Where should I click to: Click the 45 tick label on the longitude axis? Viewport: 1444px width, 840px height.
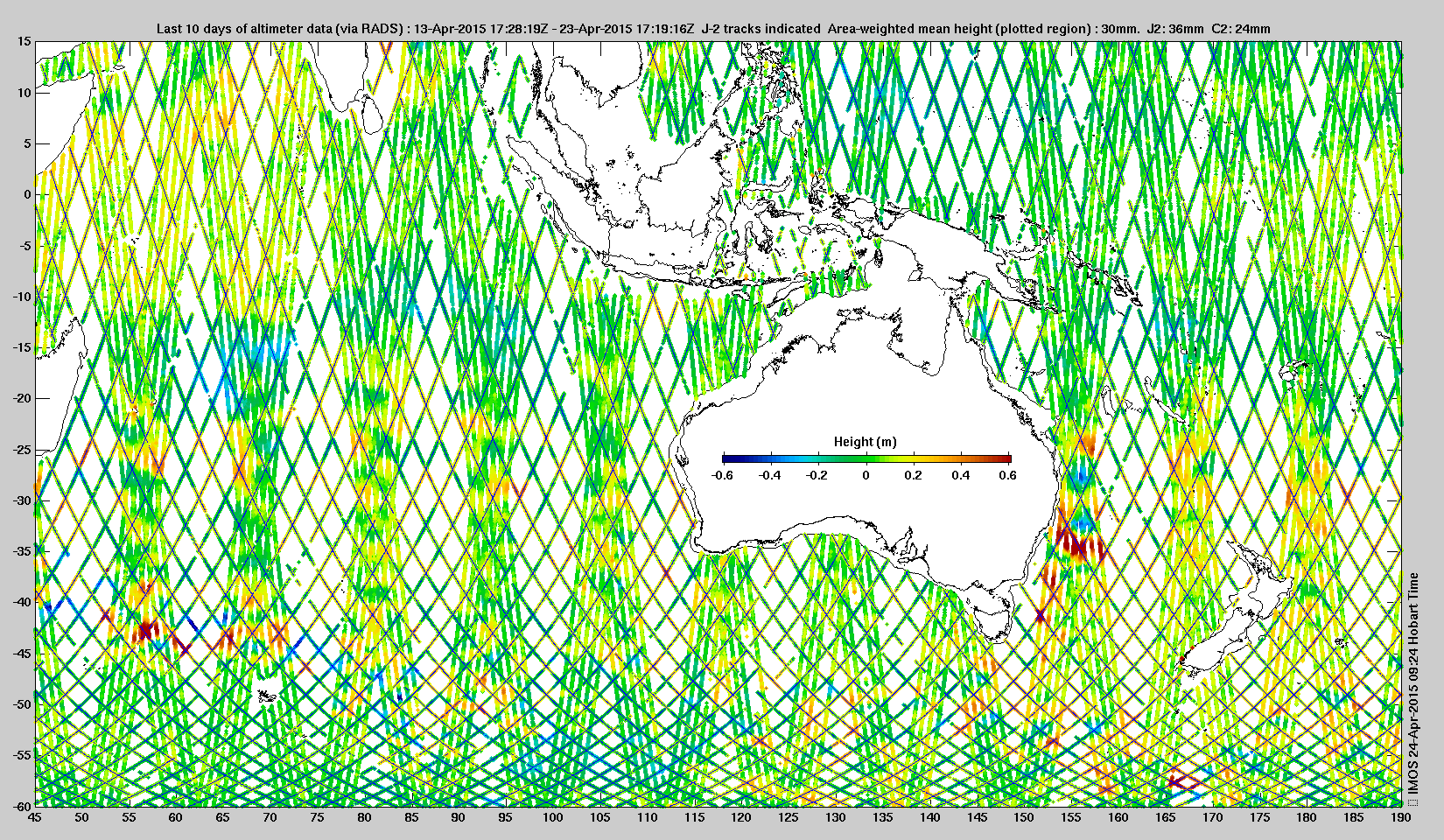click(x=34, y=818)
